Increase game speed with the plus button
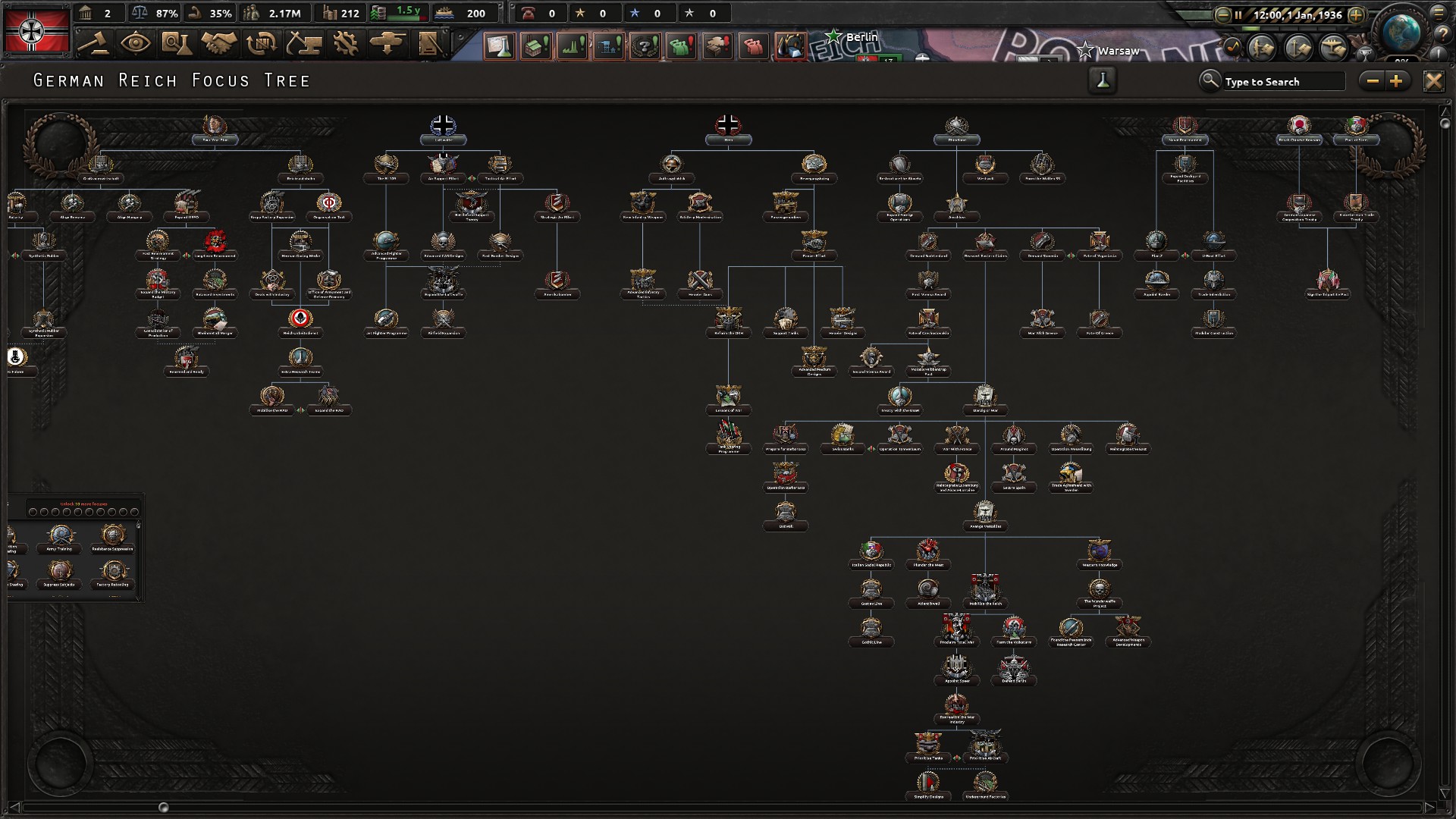Screen dimensions: 1456x819 [1357, 14]
